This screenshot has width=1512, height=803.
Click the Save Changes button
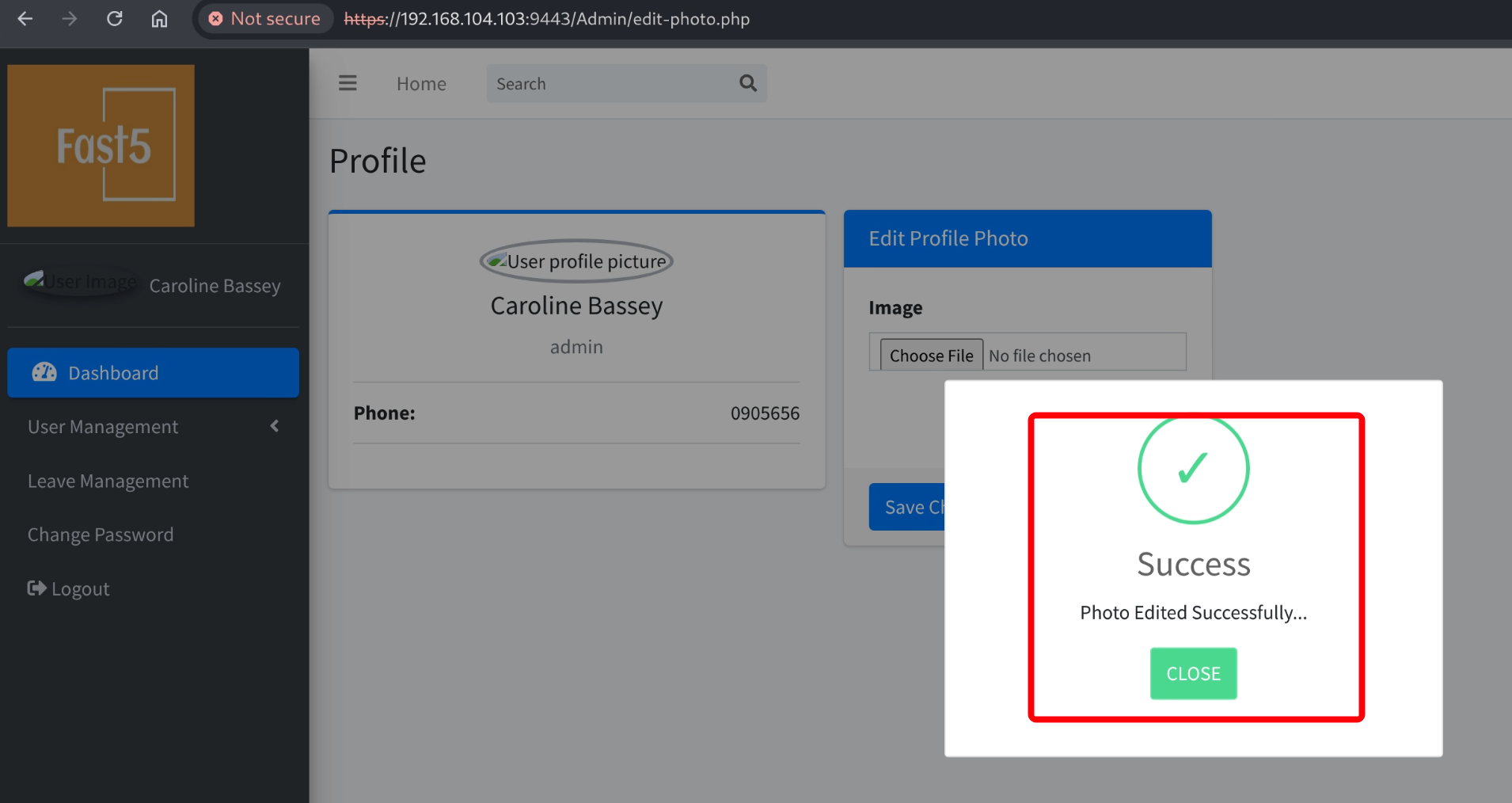[907, 507]
